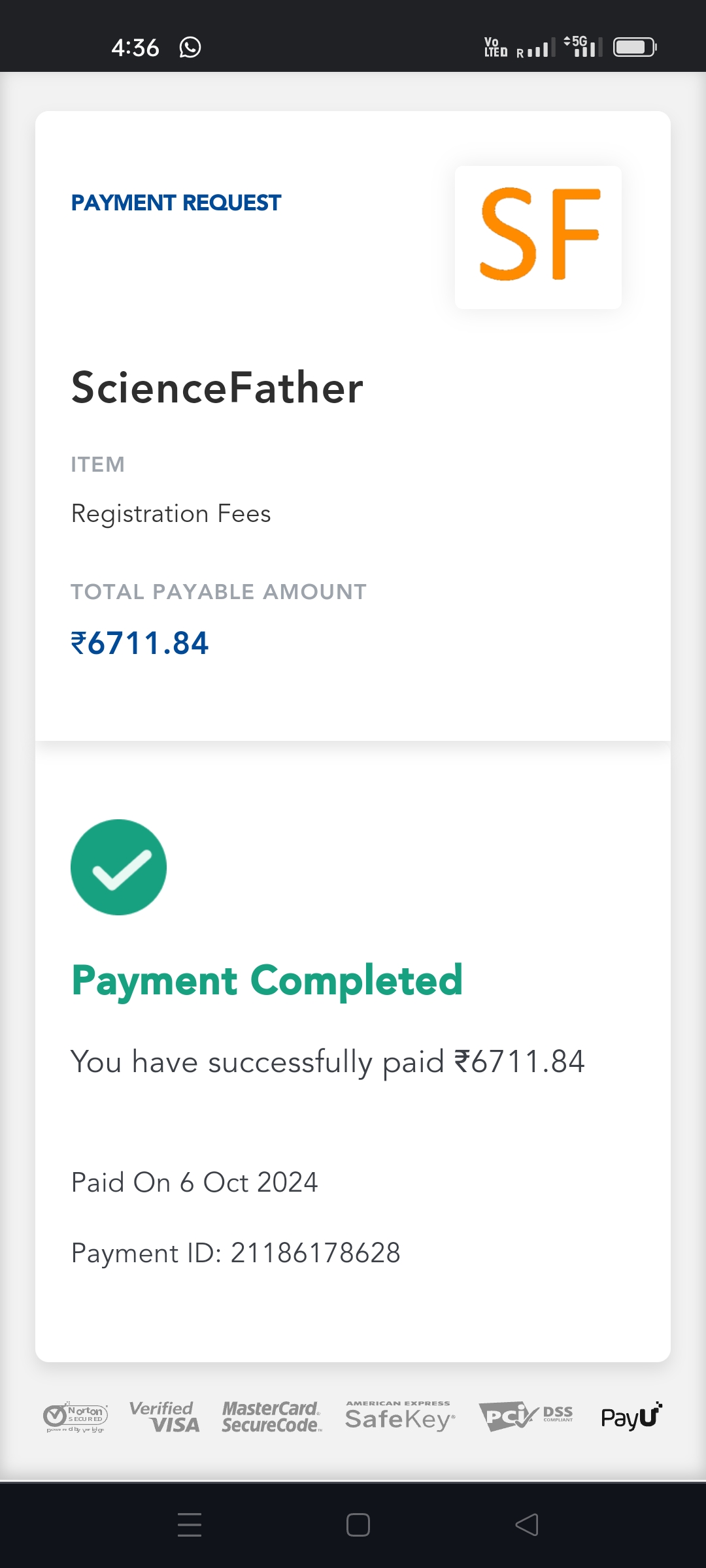
Task: Tap the Paid On 6 Oct 2024 text
Action: (x=194, y=1183)
